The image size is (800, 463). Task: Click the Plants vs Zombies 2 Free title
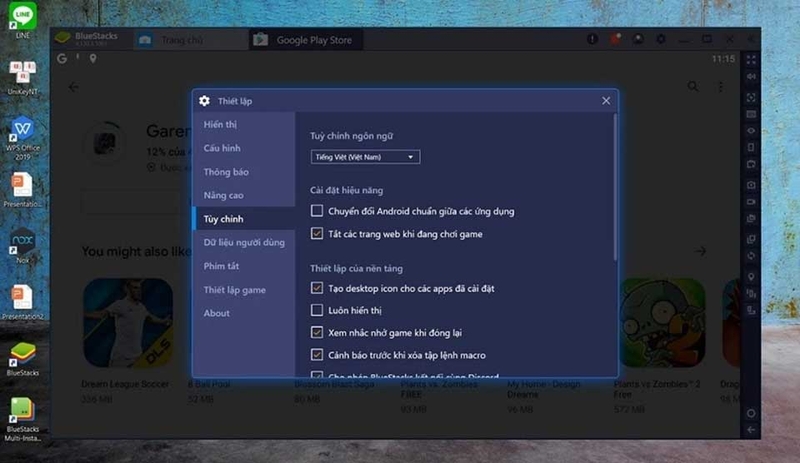tap(657, 389)
